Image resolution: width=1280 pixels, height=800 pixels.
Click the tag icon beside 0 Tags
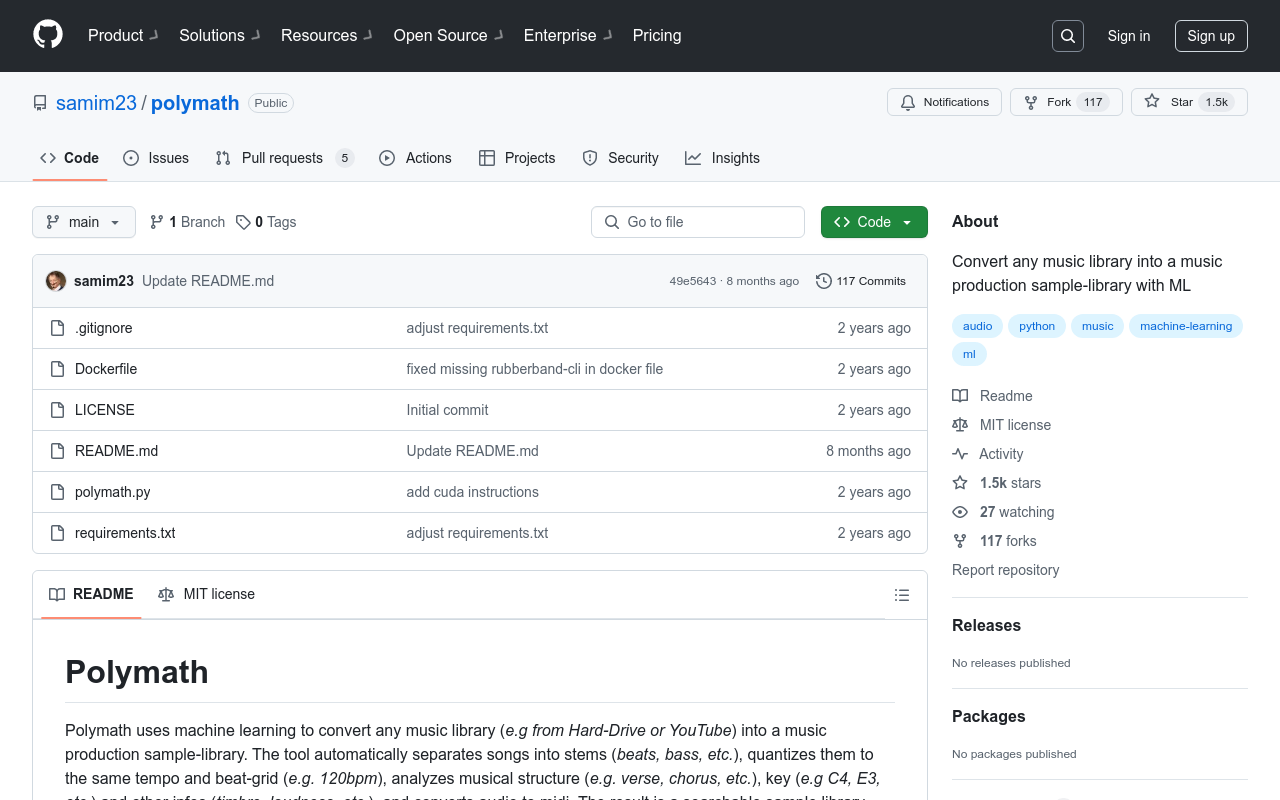pyautogui.click(x=243, y=222)
